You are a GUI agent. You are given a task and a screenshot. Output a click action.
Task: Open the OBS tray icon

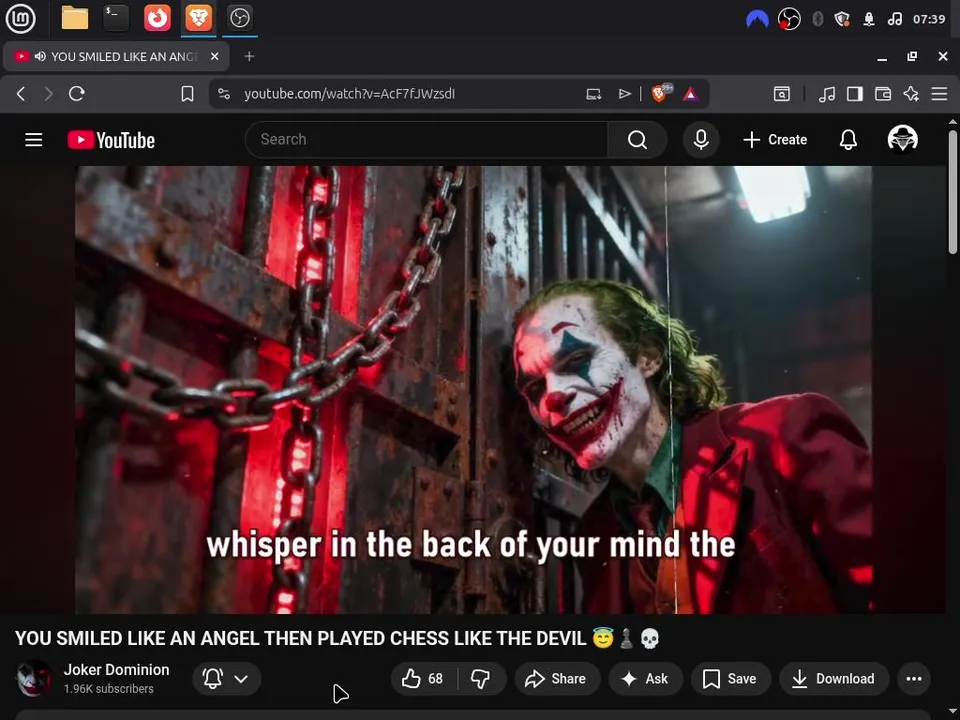click(789, 20)
